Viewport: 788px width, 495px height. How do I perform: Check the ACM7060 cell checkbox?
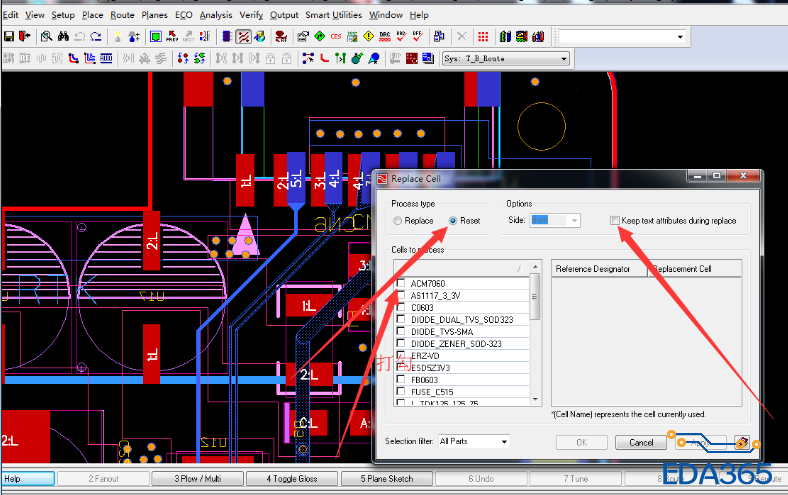point(401,284)
